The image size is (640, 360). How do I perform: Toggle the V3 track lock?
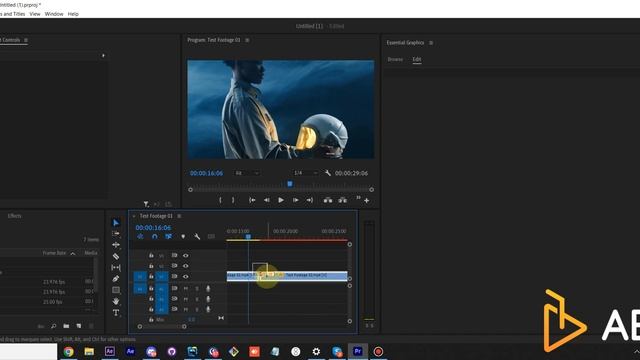click(x=151, y=256)
